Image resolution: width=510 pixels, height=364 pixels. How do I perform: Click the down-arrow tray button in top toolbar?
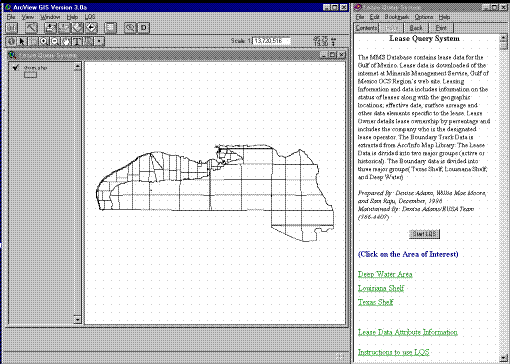pyautogui.click(x=50, y=28)
